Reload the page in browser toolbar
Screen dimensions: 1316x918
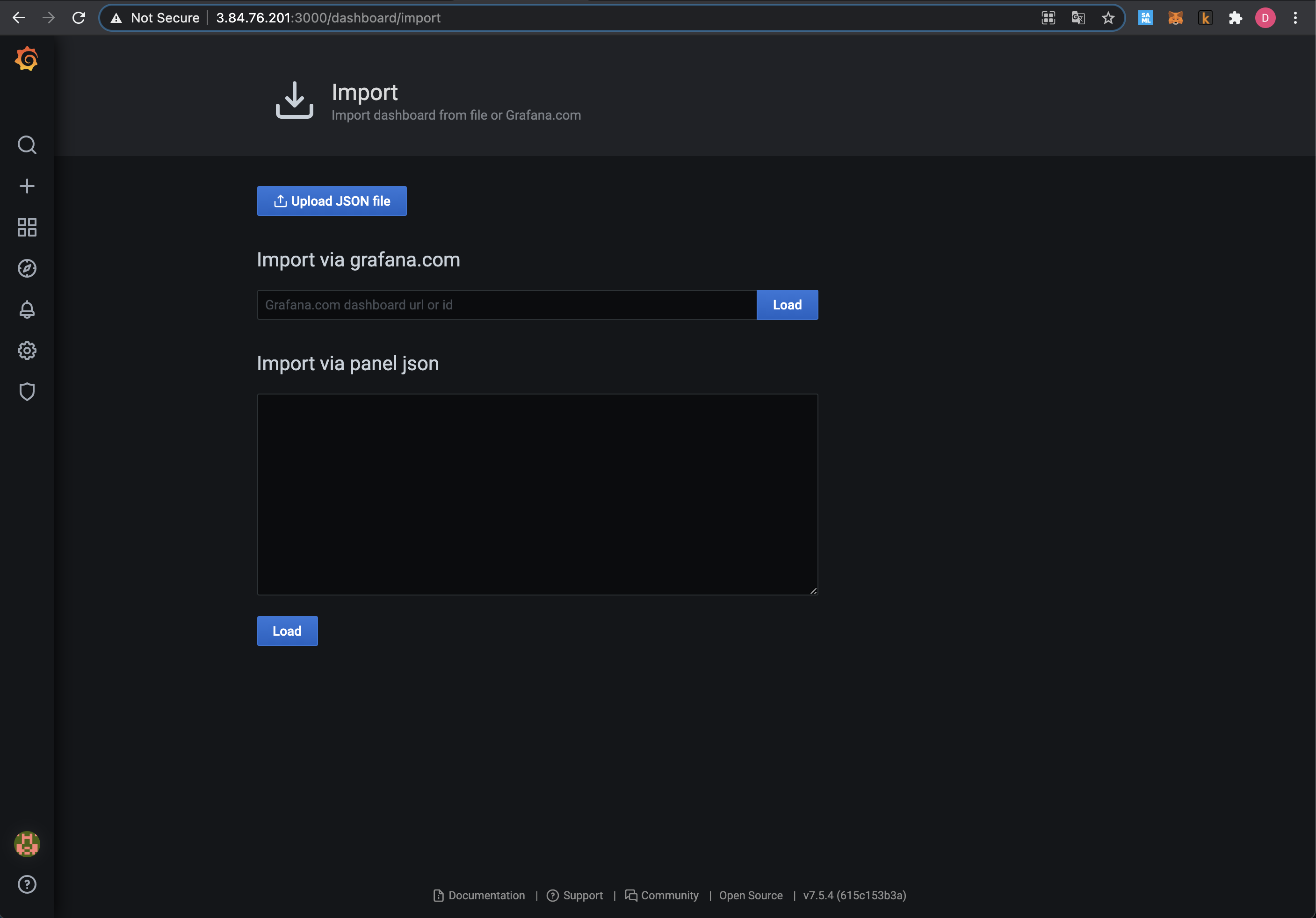tap(79, 18)
